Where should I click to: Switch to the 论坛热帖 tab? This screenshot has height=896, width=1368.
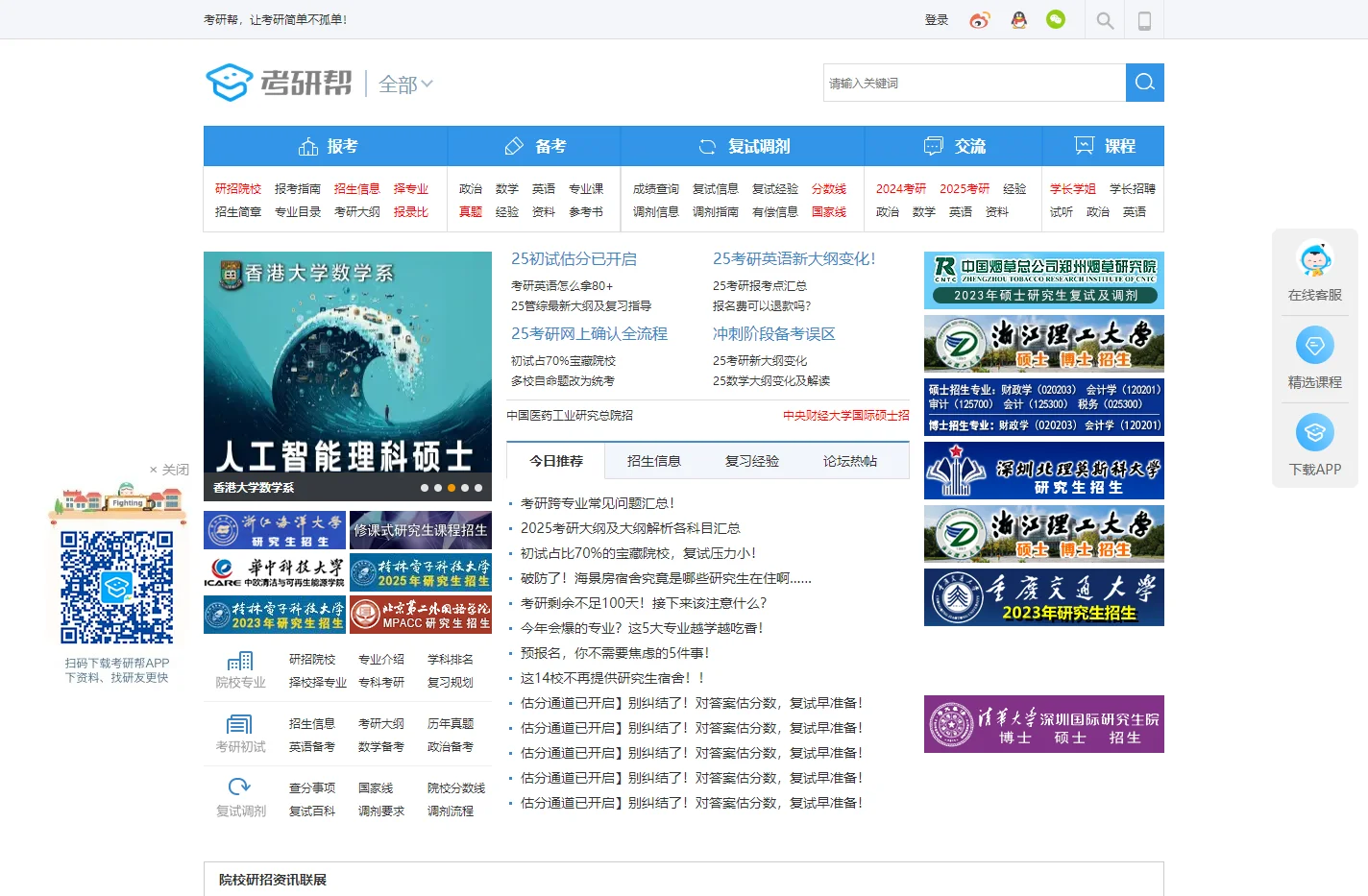[x=850, y=461]
